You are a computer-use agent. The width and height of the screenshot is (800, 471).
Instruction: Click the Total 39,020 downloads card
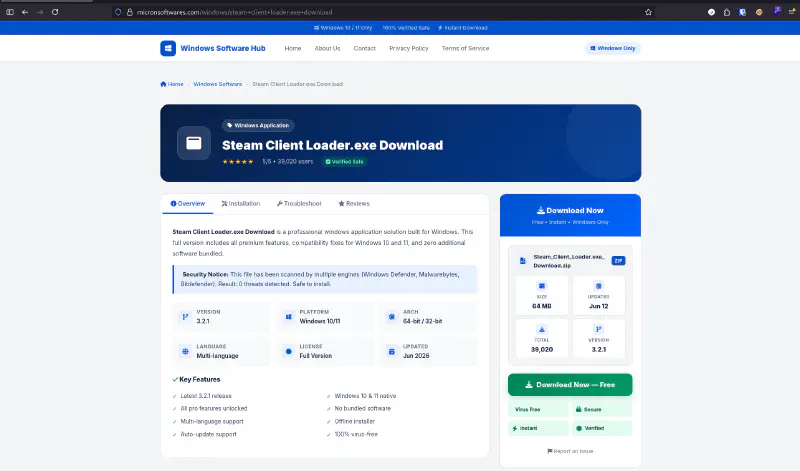tap(541, 339)
